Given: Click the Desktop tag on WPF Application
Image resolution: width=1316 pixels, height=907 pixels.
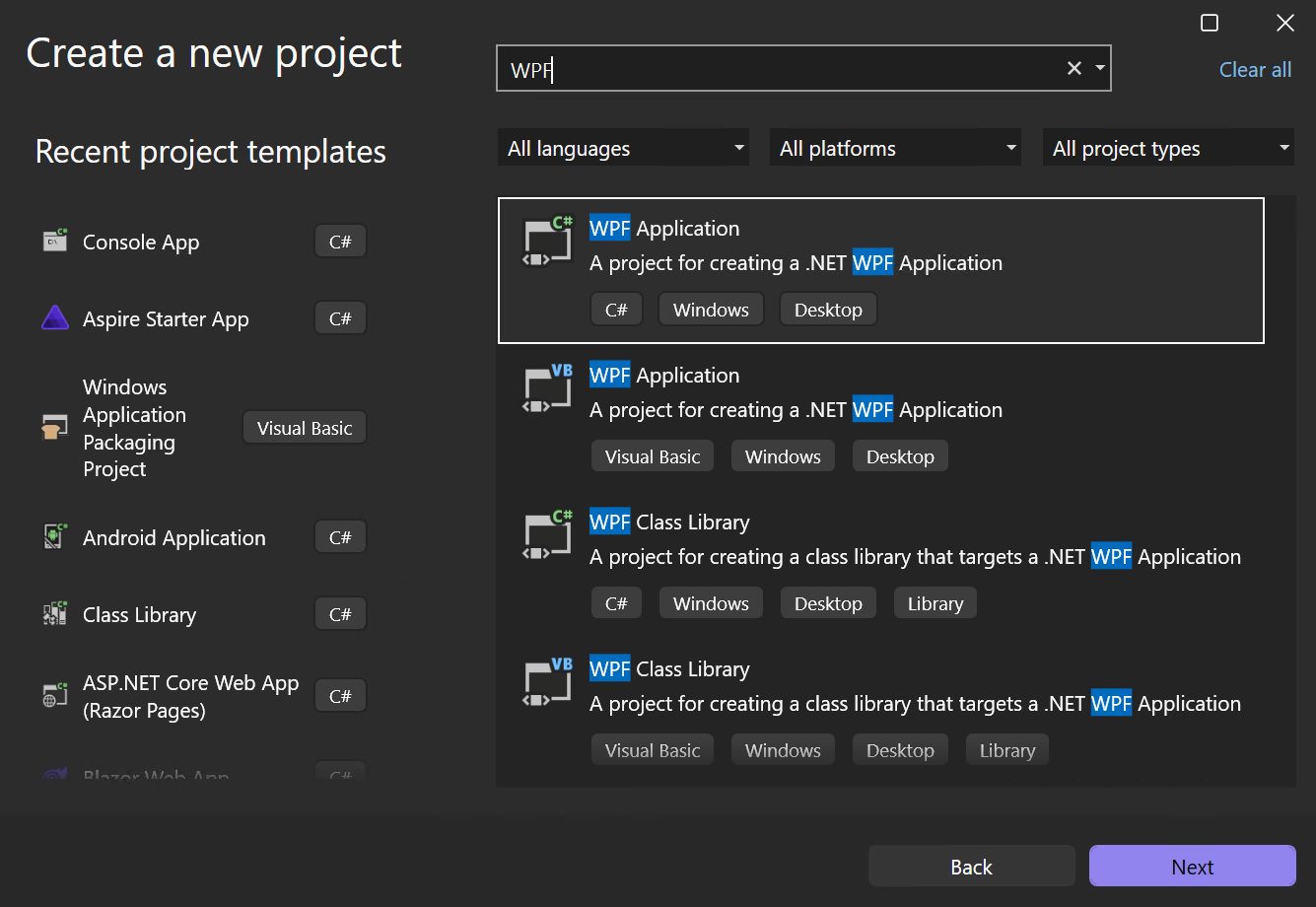Looking at the screenshot, I should click(828, 309).
